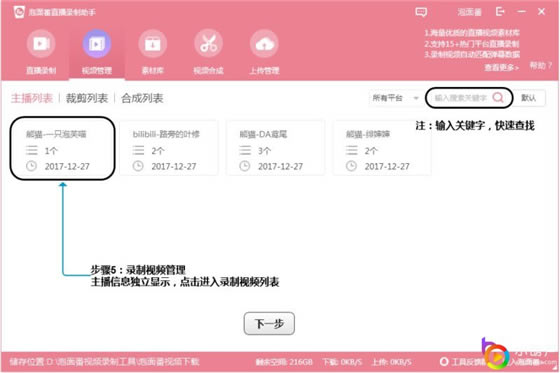Click the 下一步 button
Viewport: 560px width, 373px height.
tap(269, 323)
